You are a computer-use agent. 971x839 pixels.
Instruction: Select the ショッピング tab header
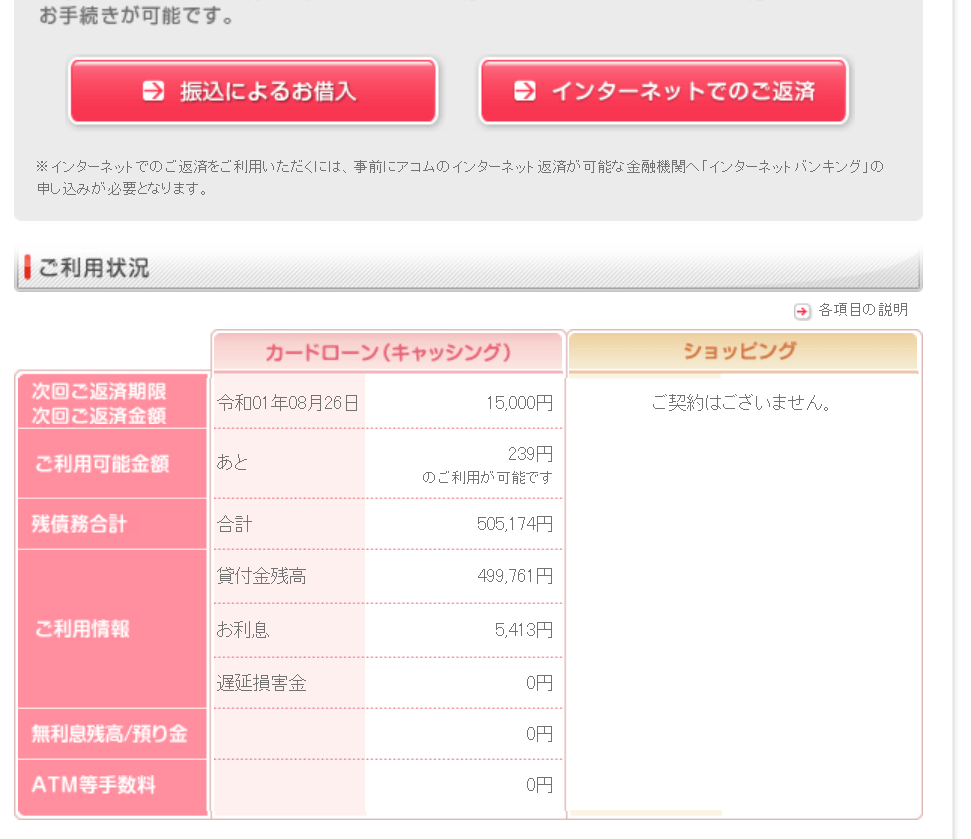pyautogui.click(x=742, y=351)
